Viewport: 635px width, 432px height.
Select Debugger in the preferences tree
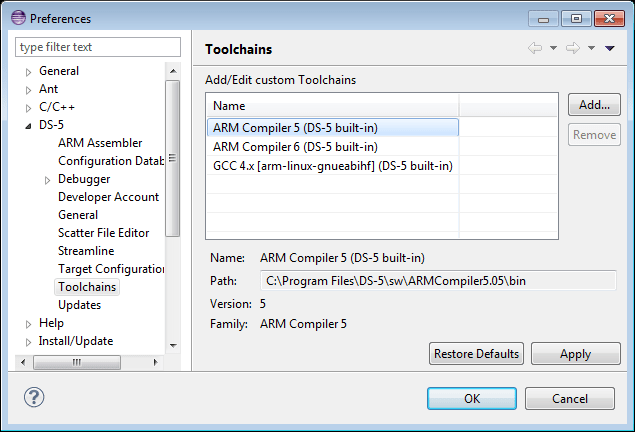pos(84,179)
